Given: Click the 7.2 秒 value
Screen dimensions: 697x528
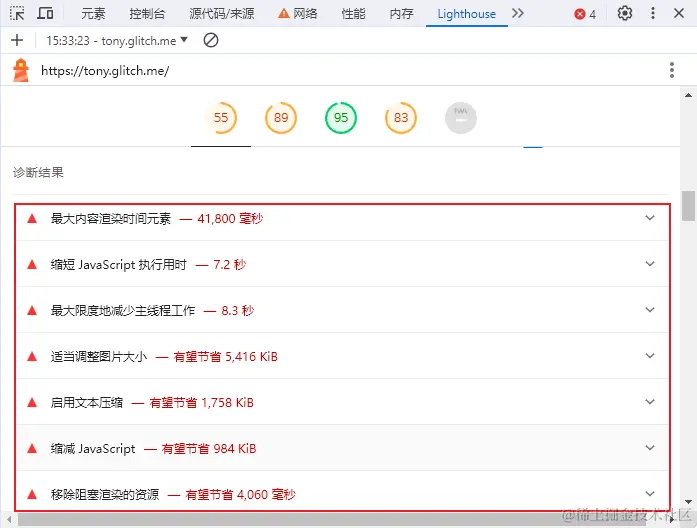Looking at the screenshot, I should (x=229, y=265).
